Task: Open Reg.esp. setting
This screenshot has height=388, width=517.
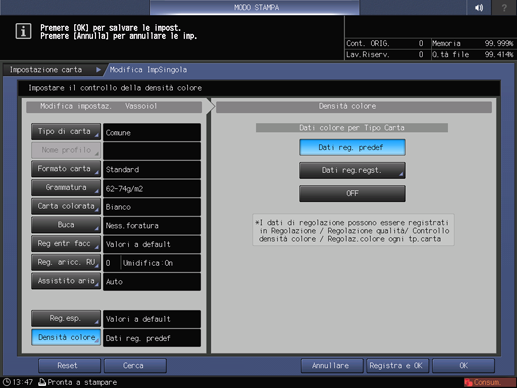Action: (66, 319)
